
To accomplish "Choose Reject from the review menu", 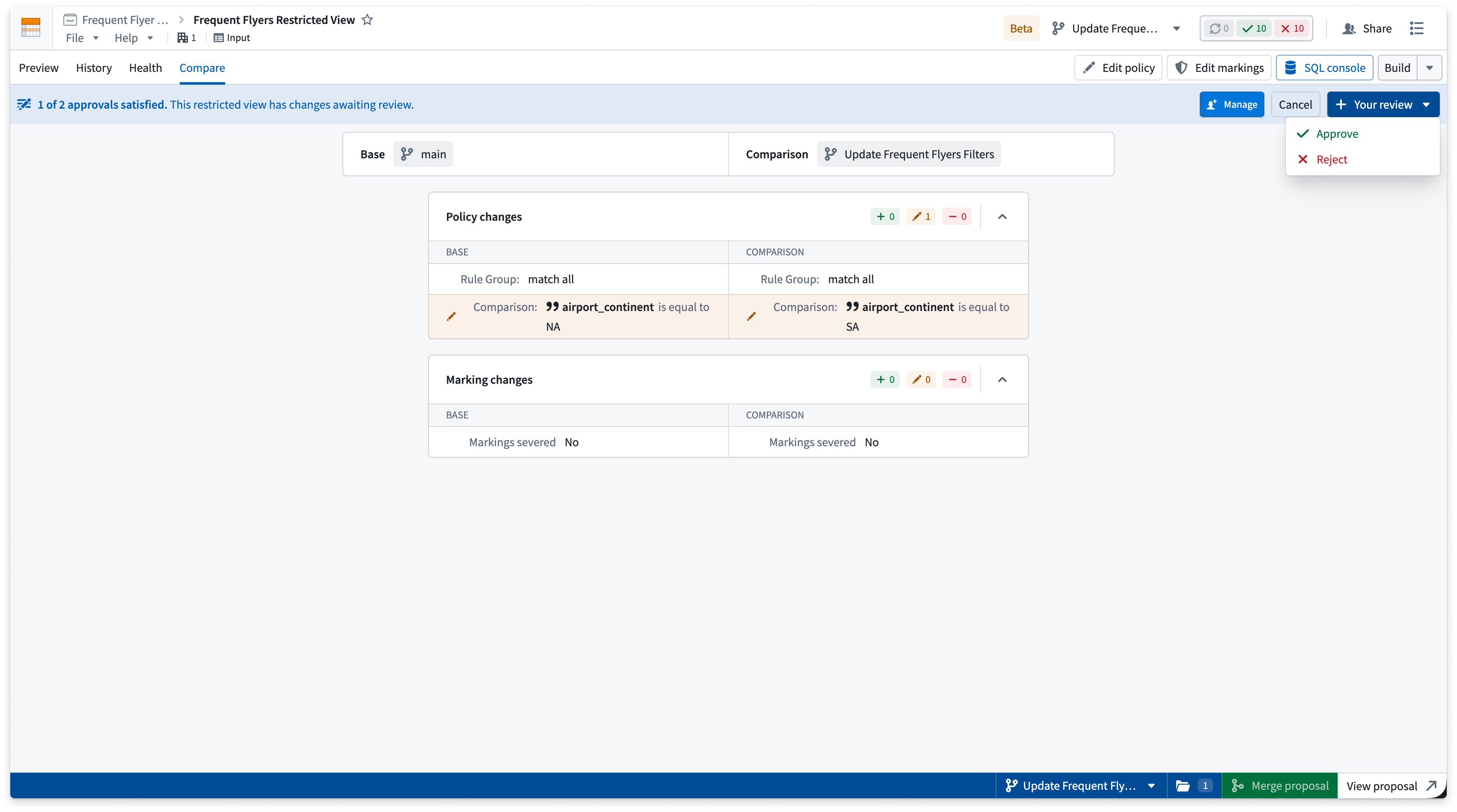I will click(x=1362, y=160).
